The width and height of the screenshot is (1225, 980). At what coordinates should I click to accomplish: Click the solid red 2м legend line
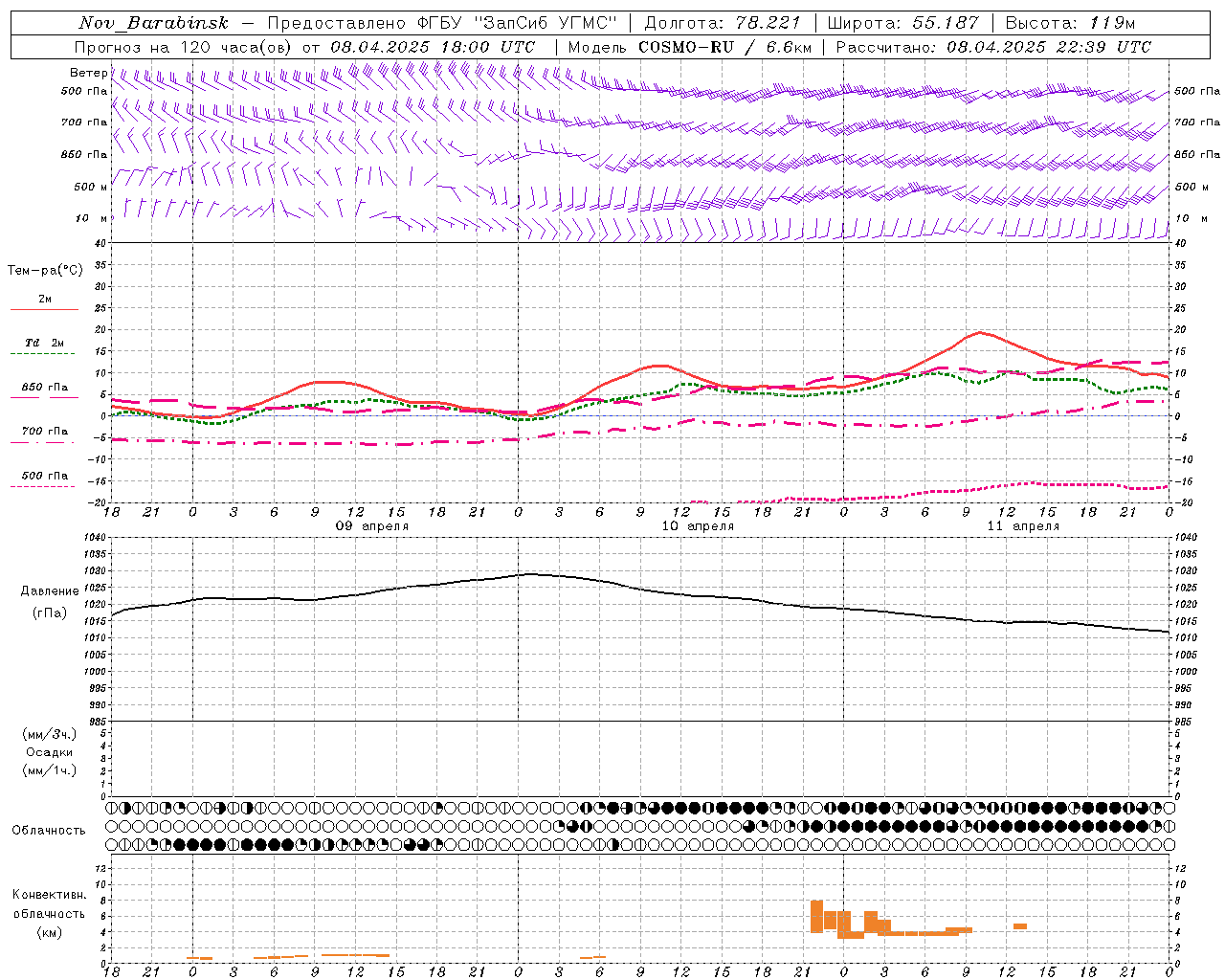pyautogui.click(x=44, y=310)
